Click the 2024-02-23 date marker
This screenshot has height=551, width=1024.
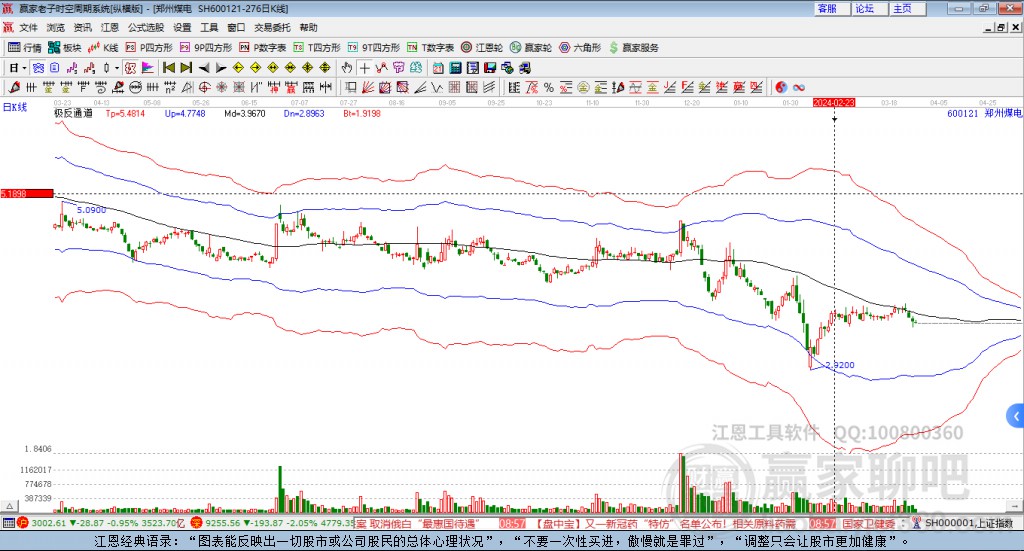tap(834, 102)
